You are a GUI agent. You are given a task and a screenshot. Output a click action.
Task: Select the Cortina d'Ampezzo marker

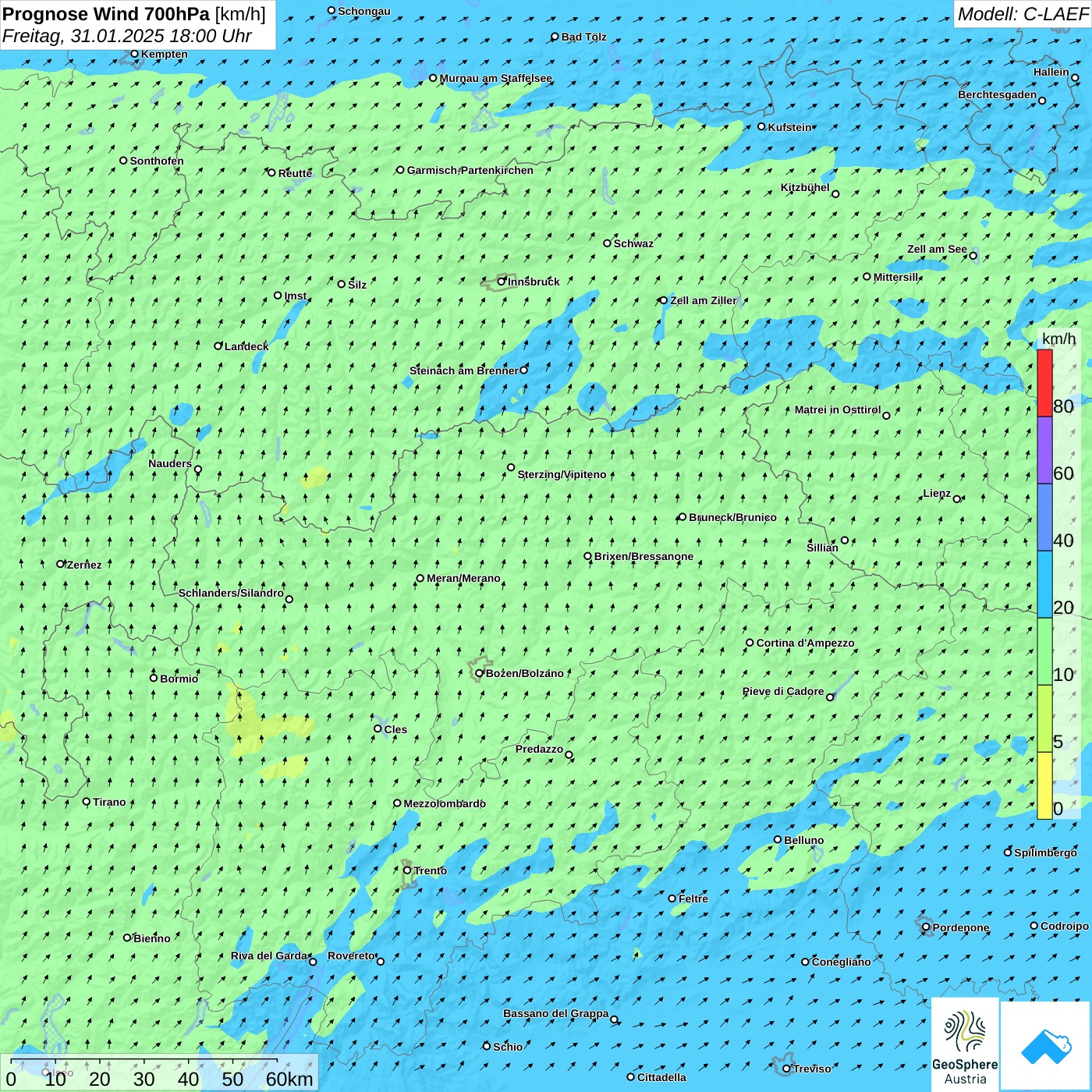pyautogui.click(x=750, y=643)
